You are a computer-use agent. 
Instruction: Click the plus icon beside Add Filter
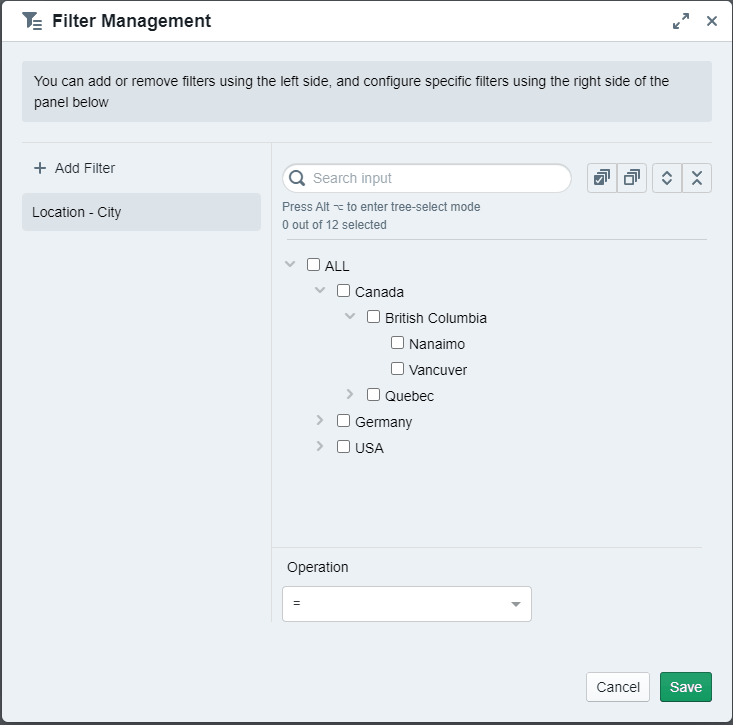(40, 168)
